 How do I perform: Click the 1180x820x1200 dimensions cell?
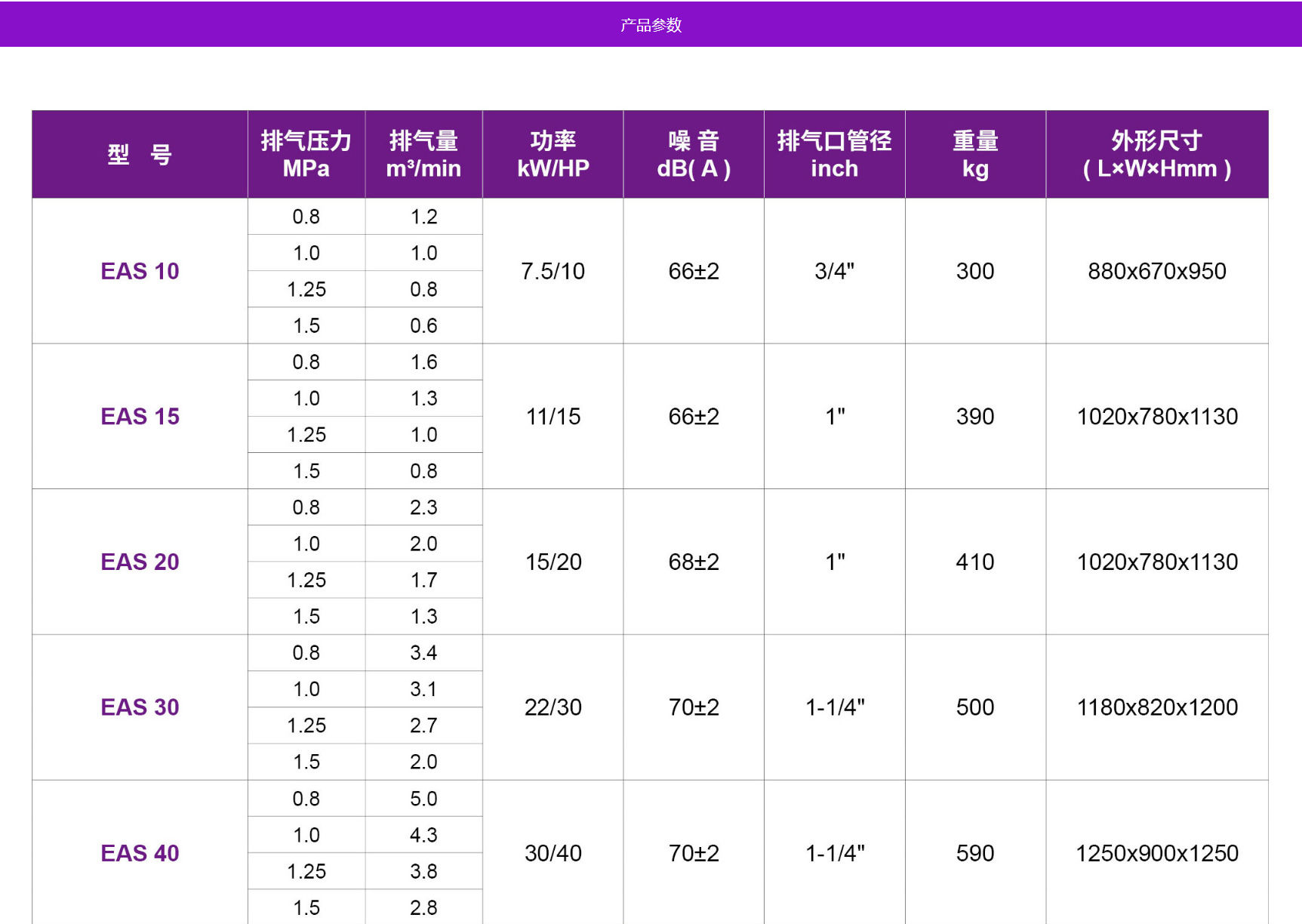[x=1157, y=707]
